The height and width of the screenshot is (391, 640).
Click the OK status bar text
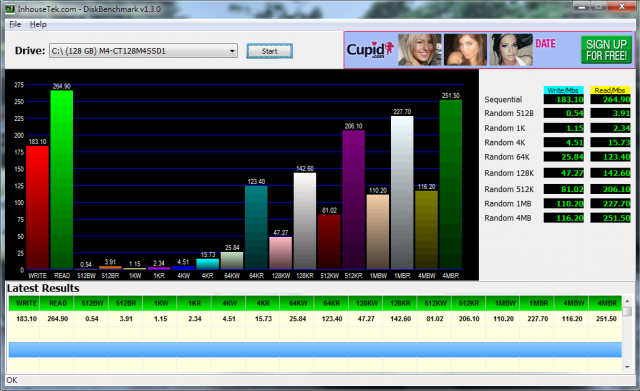(x=12, y=380)
